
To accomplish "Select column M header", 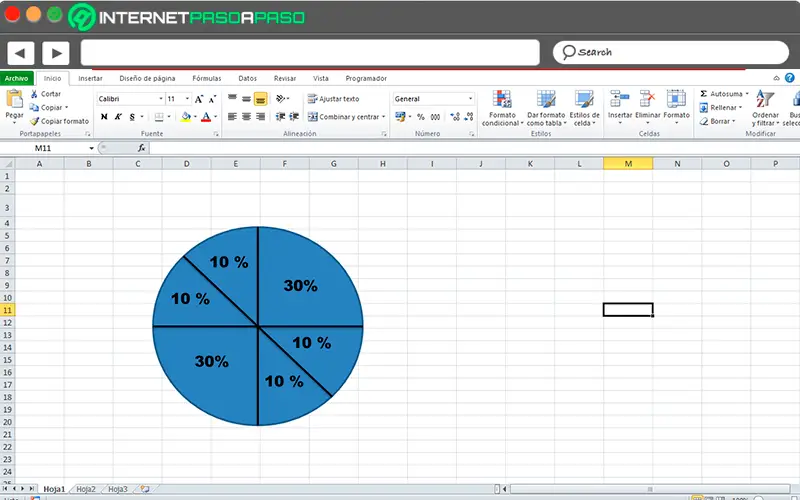I will pos(628,164).
